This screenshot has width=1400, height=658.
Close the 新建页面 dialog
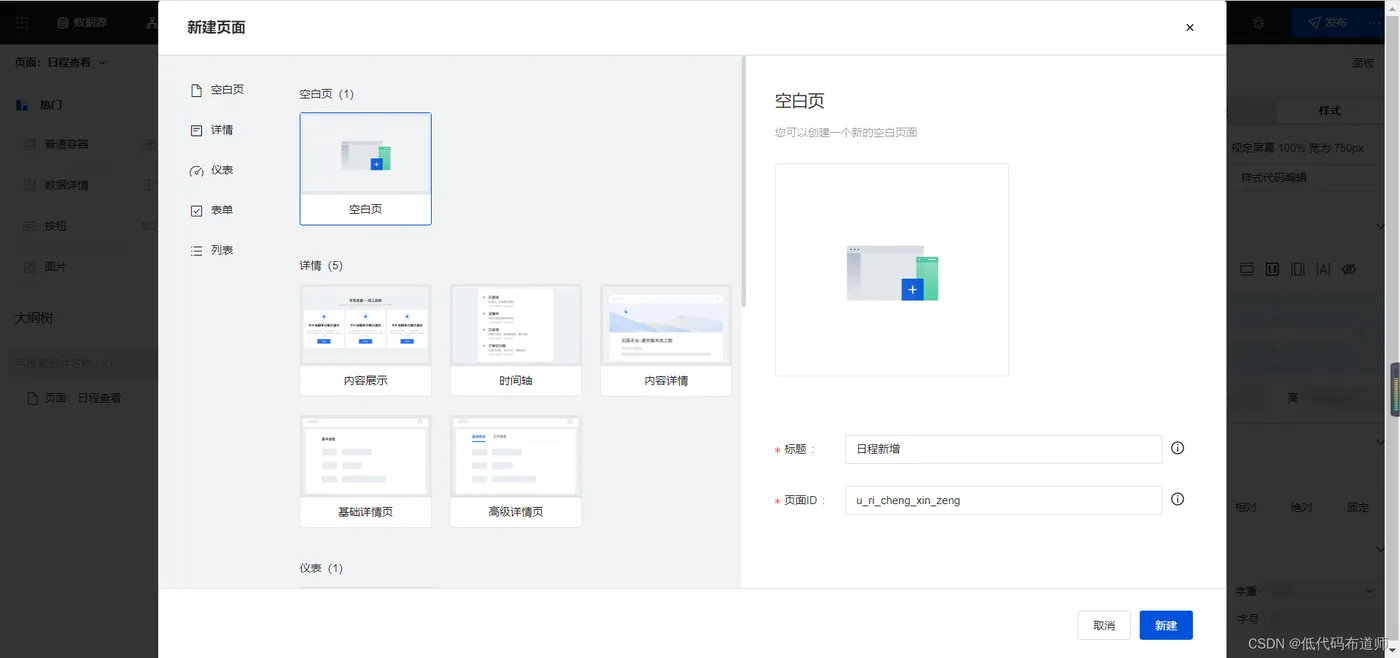[x=1189, y=28]
